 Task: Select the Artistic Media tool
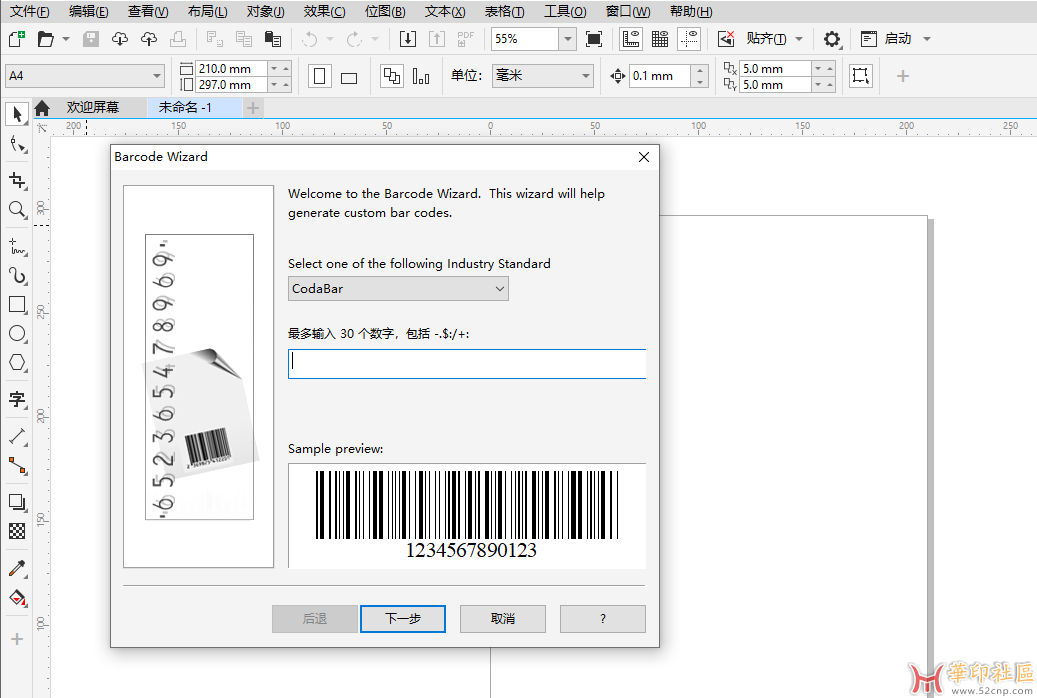17,276
